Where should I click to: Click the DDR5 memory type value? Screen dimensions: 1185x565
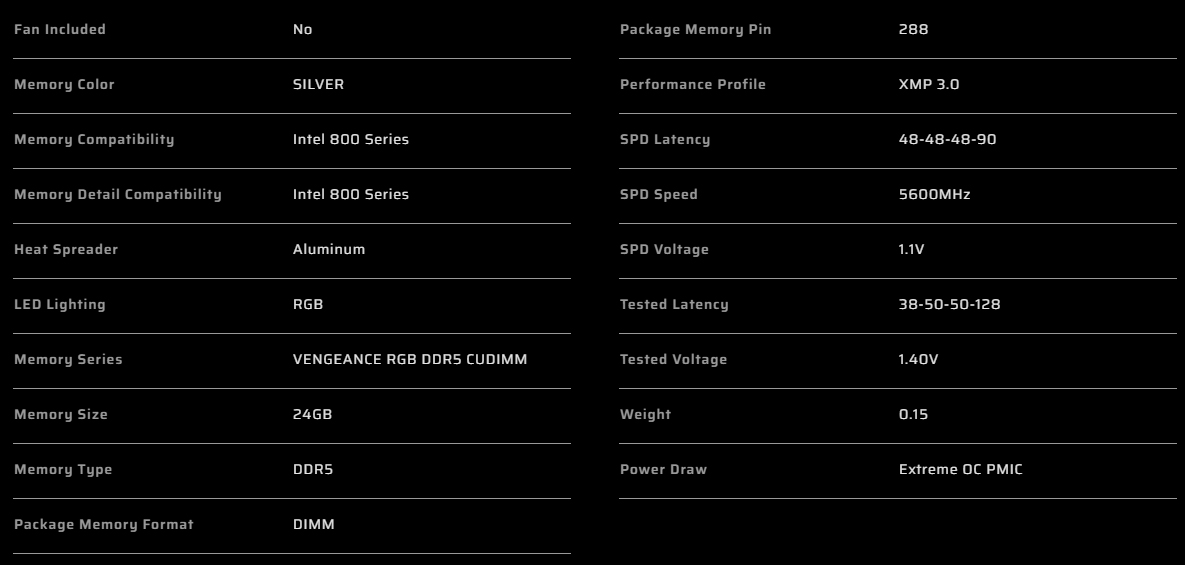[313, 470]
